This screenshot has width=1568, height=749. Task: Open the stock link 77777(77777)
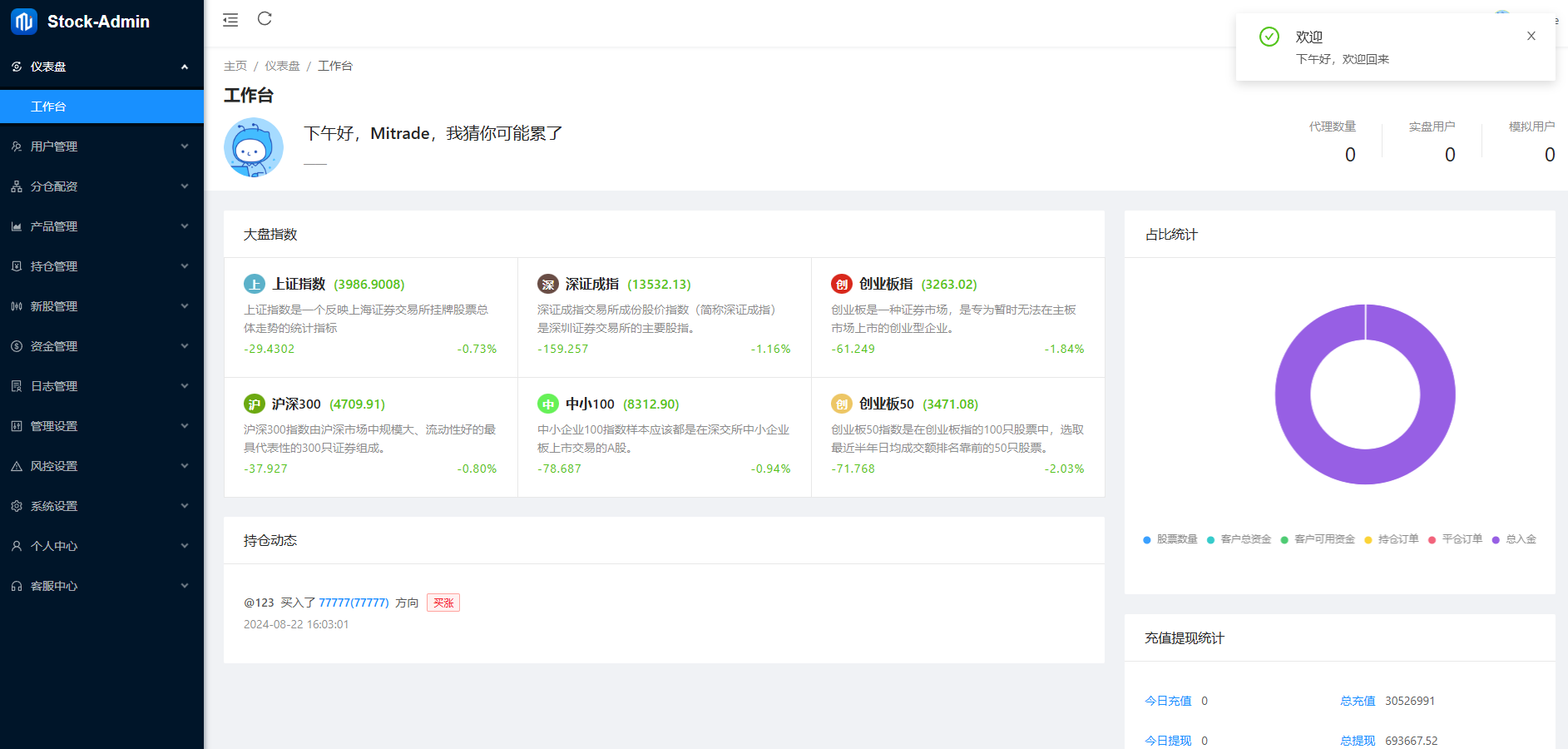354,602
